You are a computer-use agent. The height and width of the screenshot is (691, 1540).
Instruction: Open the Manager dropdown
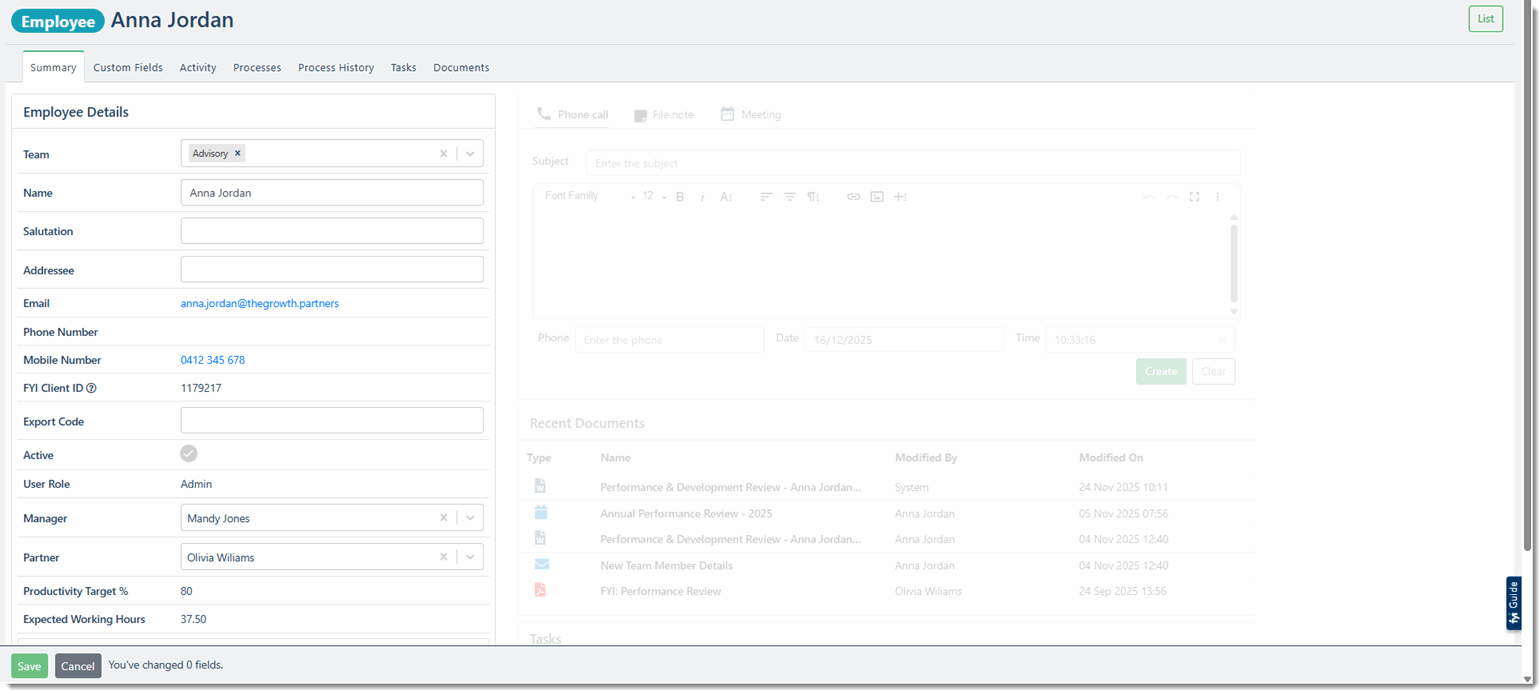pos(470,518)
